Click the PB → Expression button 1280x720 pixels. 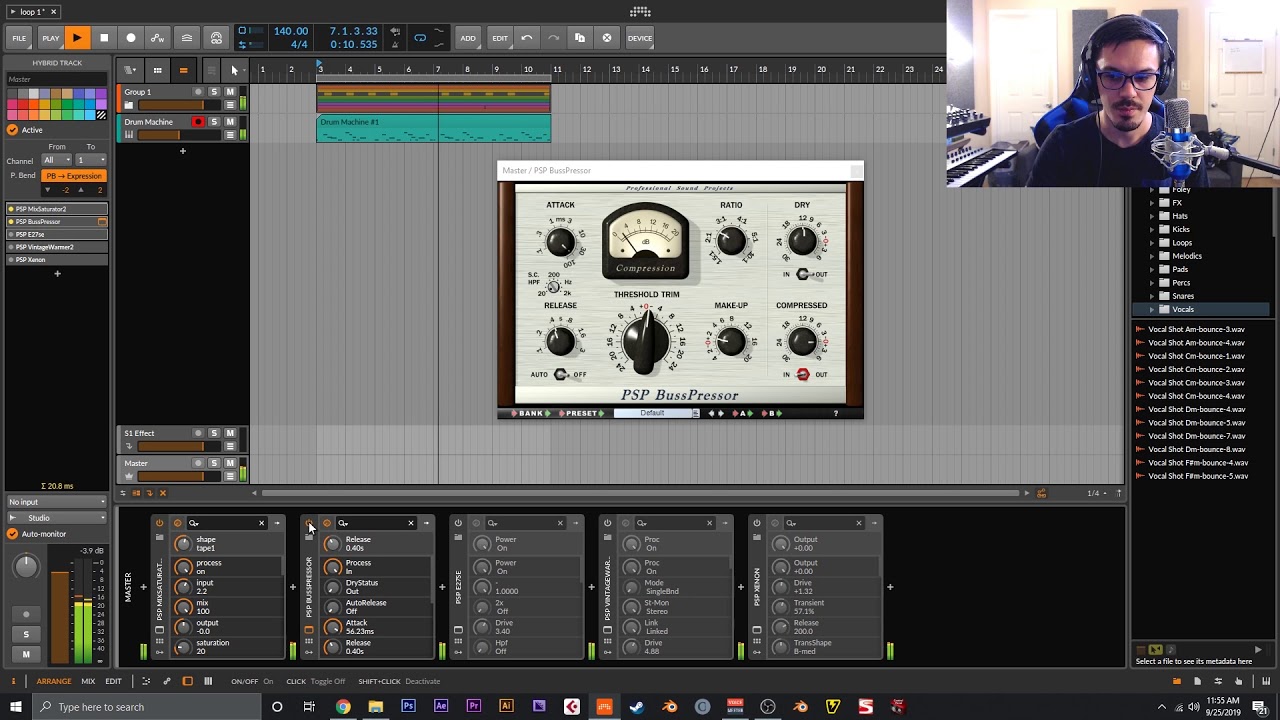coord(73,176)
